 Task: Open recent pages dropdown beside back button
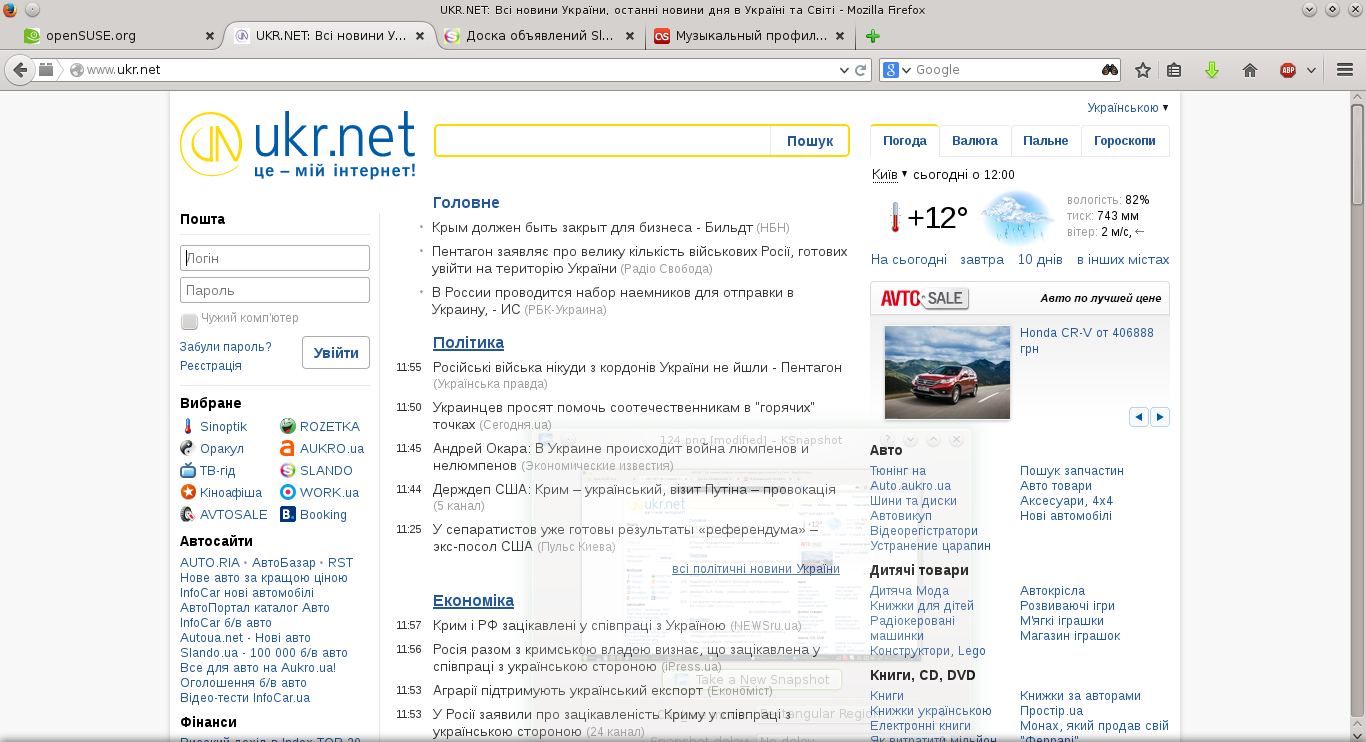tap(46, 70)
